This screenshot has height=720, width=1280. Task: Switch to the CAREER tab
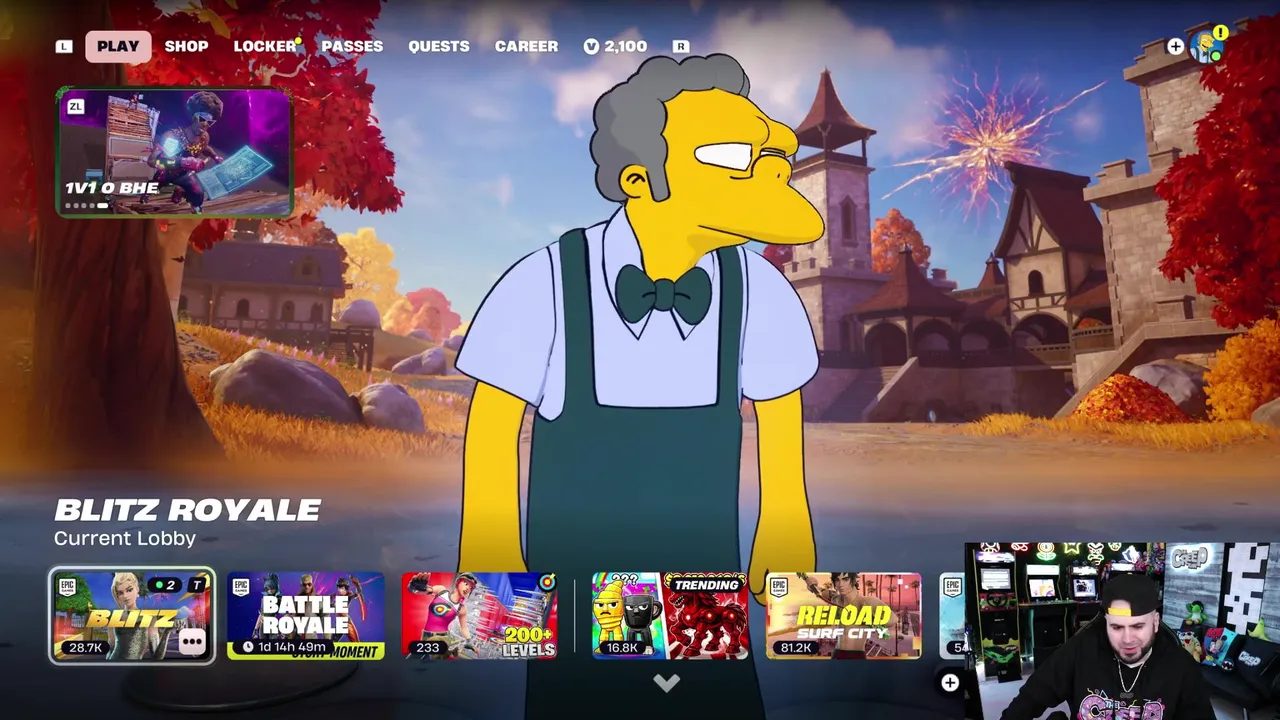(x=526, y=46)
